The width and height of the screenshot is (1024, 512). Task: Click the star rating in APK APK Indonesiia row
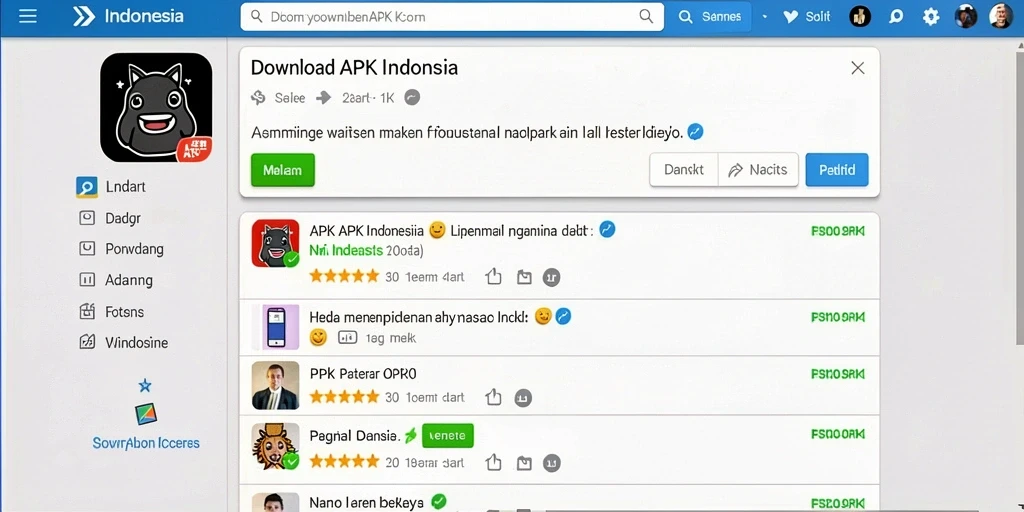[344, 276]
